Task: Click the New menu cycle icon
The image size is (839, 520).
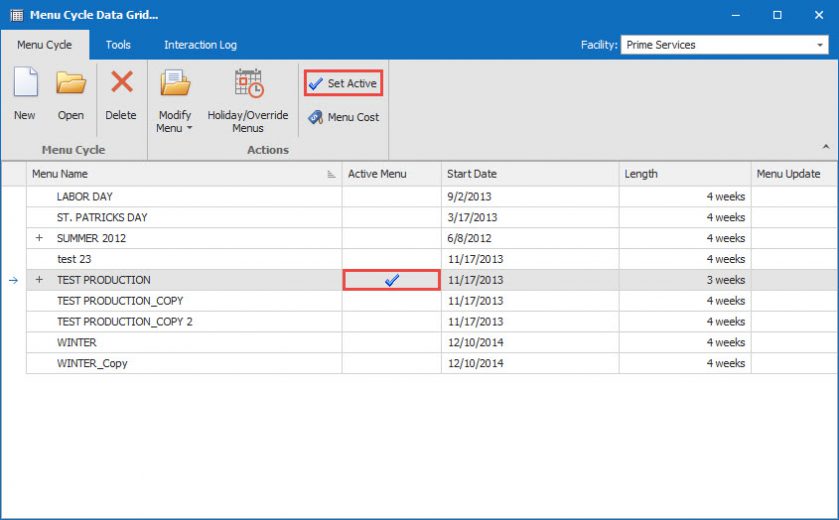Action: pos(25,84)
